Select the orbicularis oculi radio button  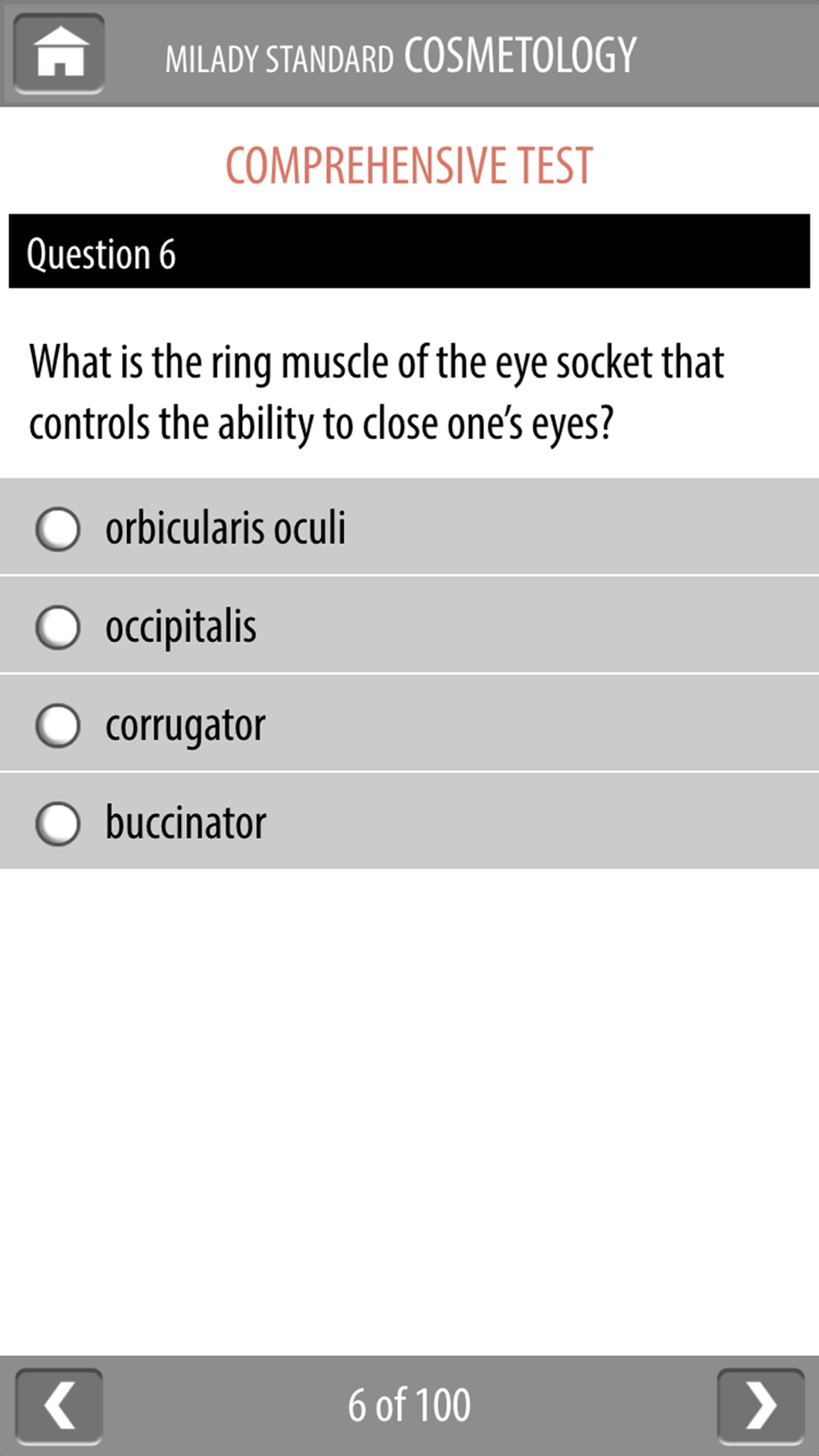point(58,528)
